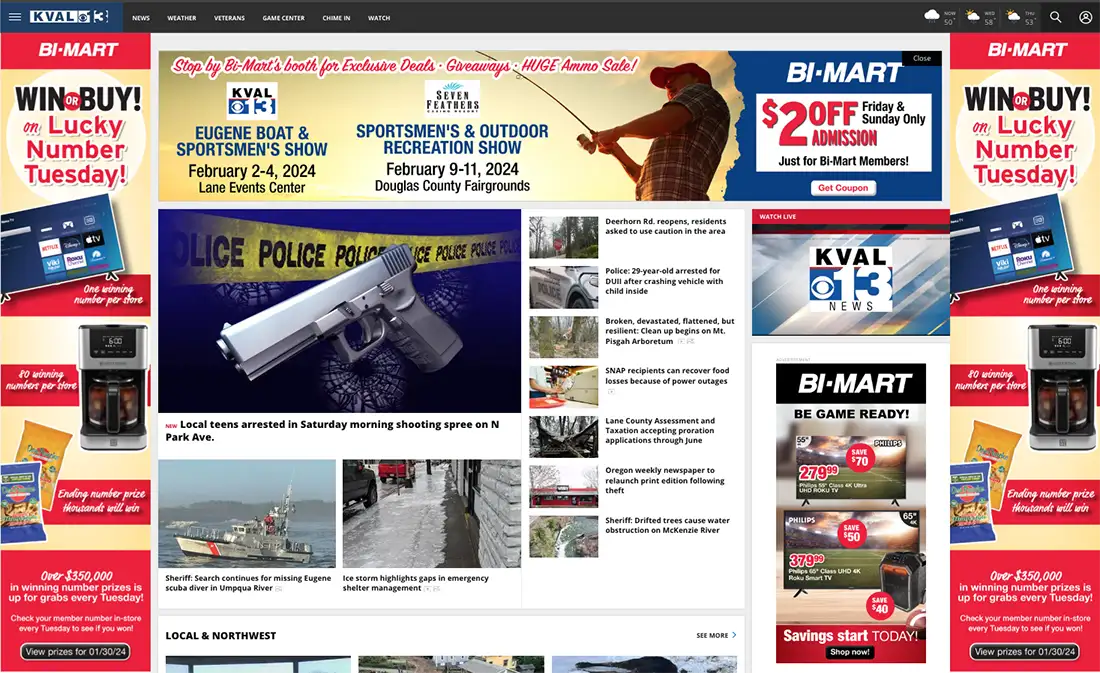Open the See More link for Local & Northwest

[712, 635]
